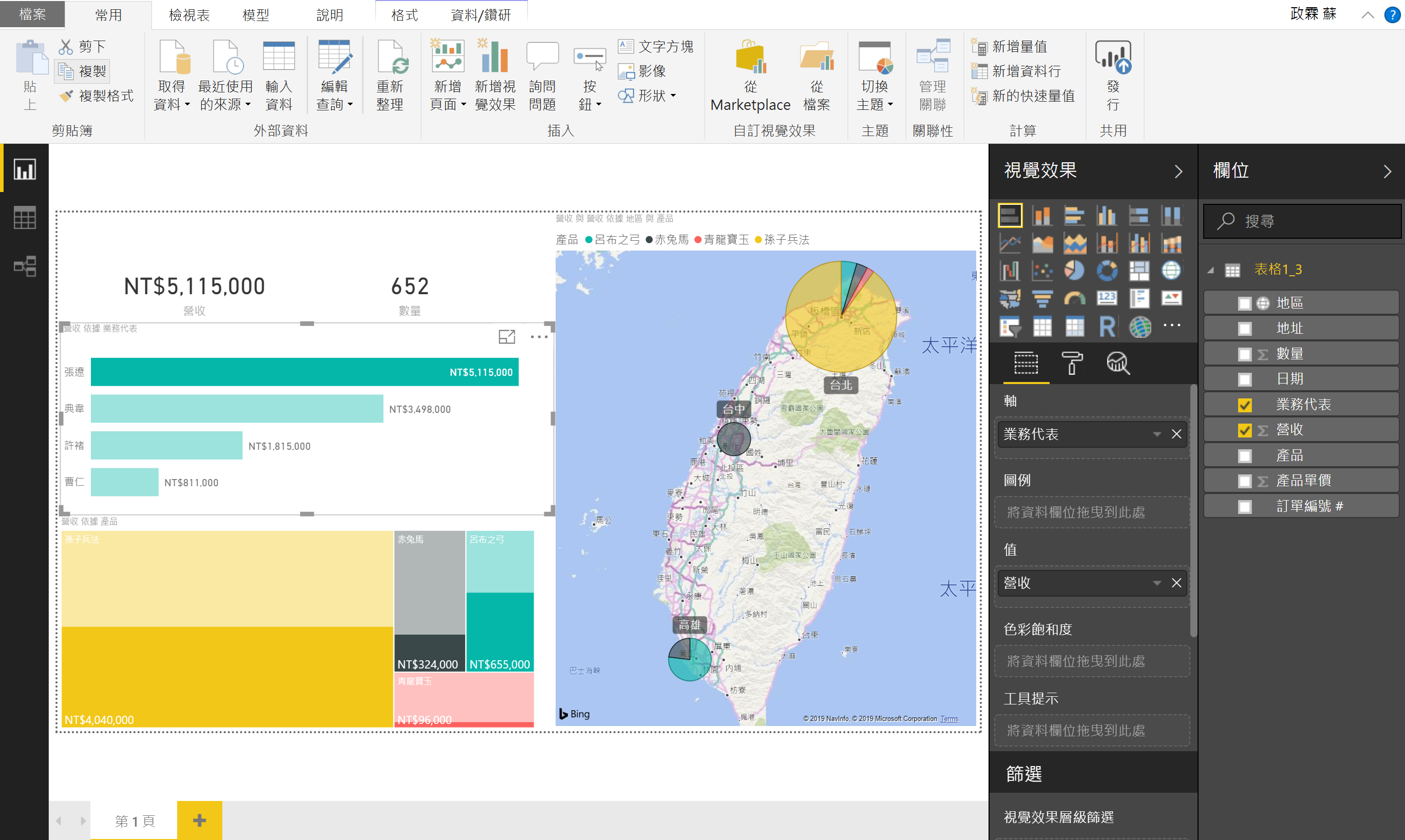Open the Relationships model view icon
The width and height of the screenshot is (1405, 840).
click(x=24, y=266)
